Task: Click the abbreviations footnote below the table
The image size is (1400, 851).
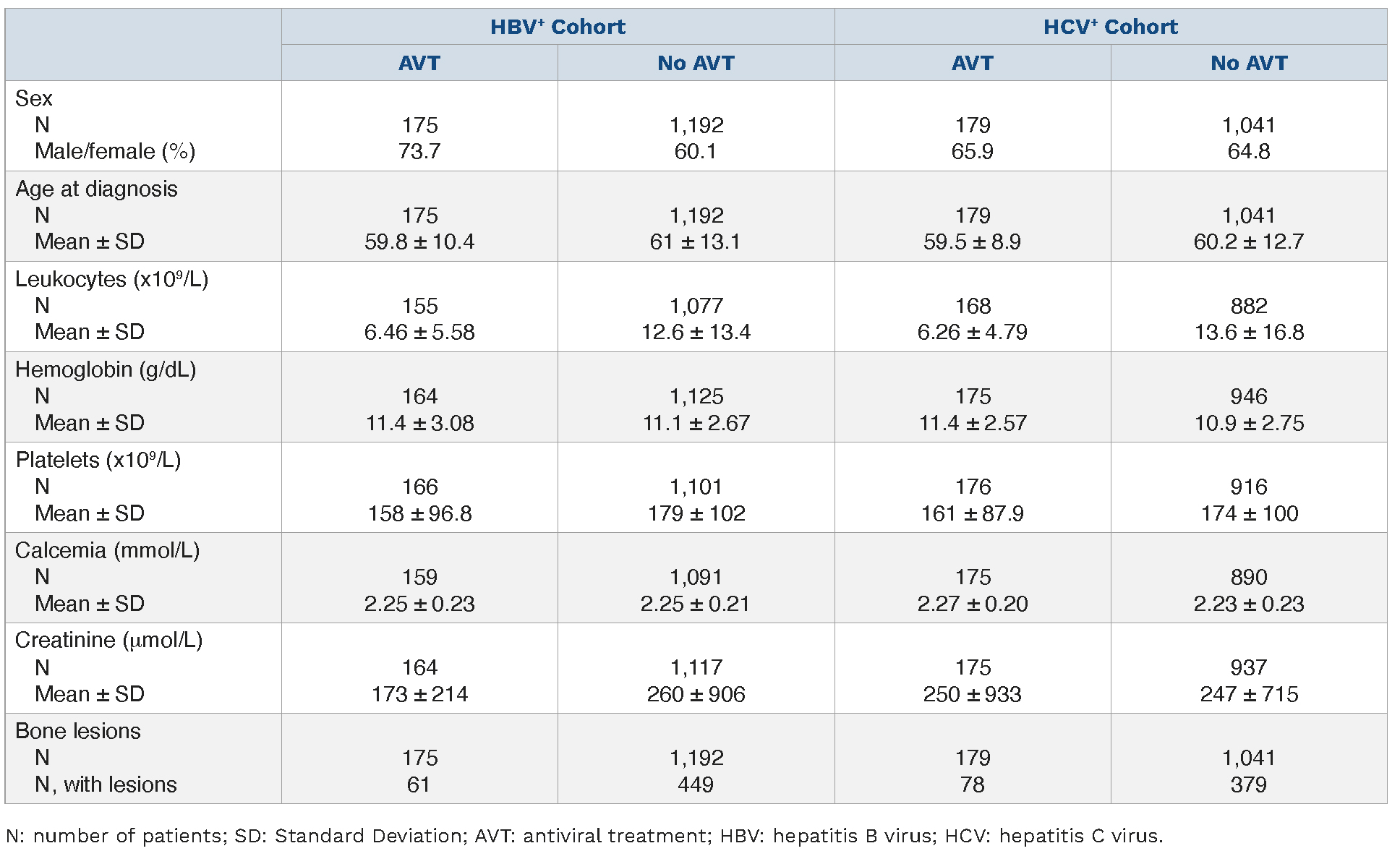Action: [584, 836]
